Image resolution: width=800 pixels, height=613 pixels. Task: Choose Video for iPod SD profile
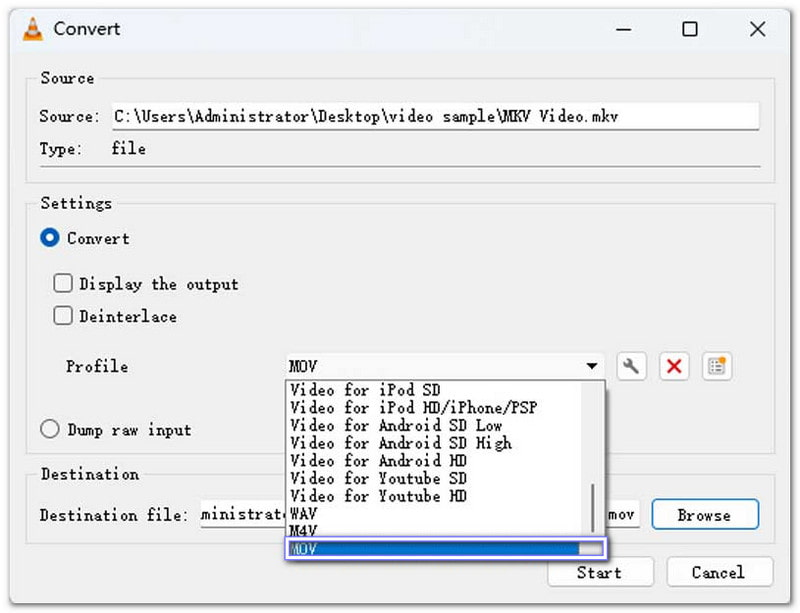[x=434, y=390]
